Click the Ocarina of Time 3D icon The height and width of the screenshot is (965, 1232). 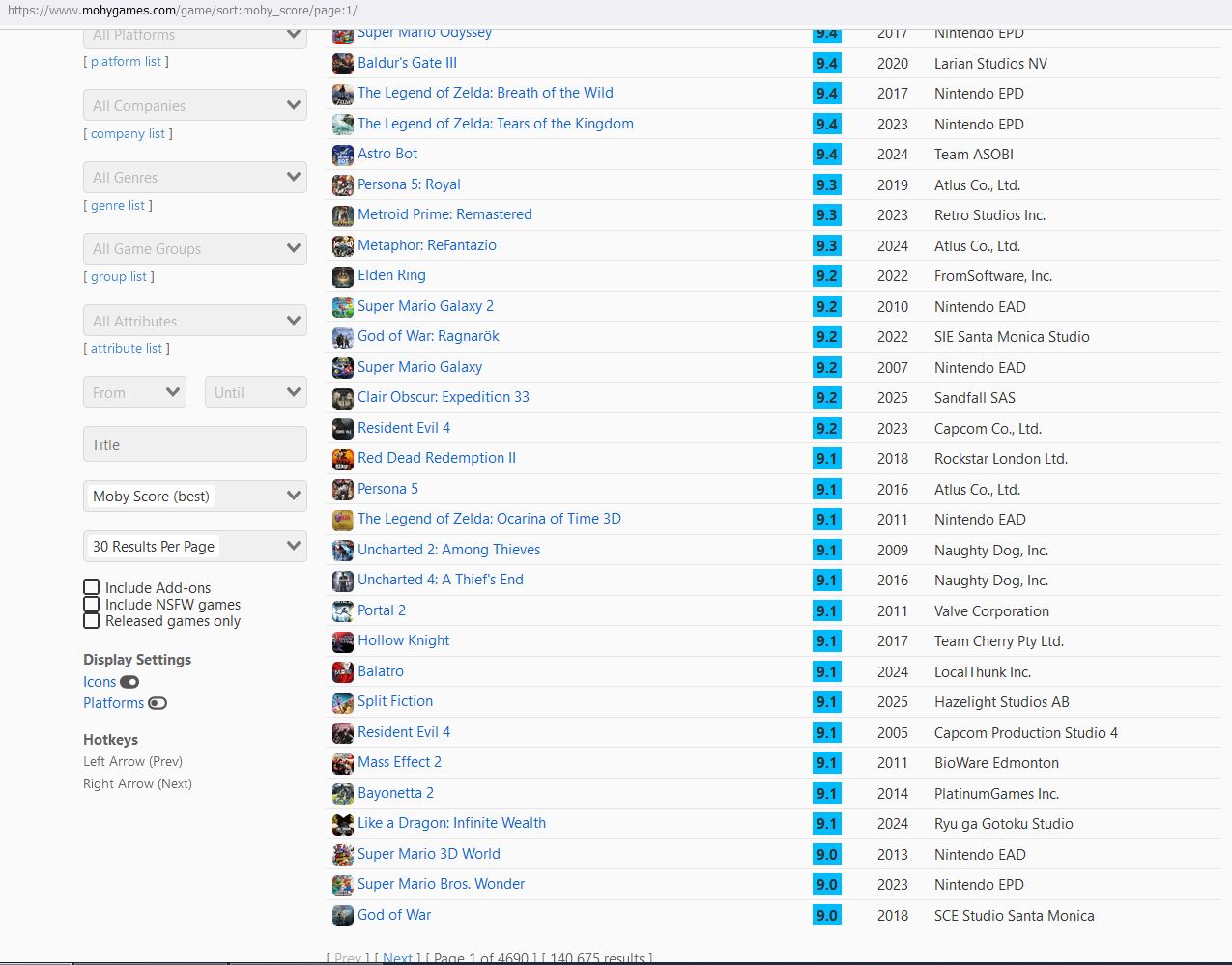[x=343, y=520]
